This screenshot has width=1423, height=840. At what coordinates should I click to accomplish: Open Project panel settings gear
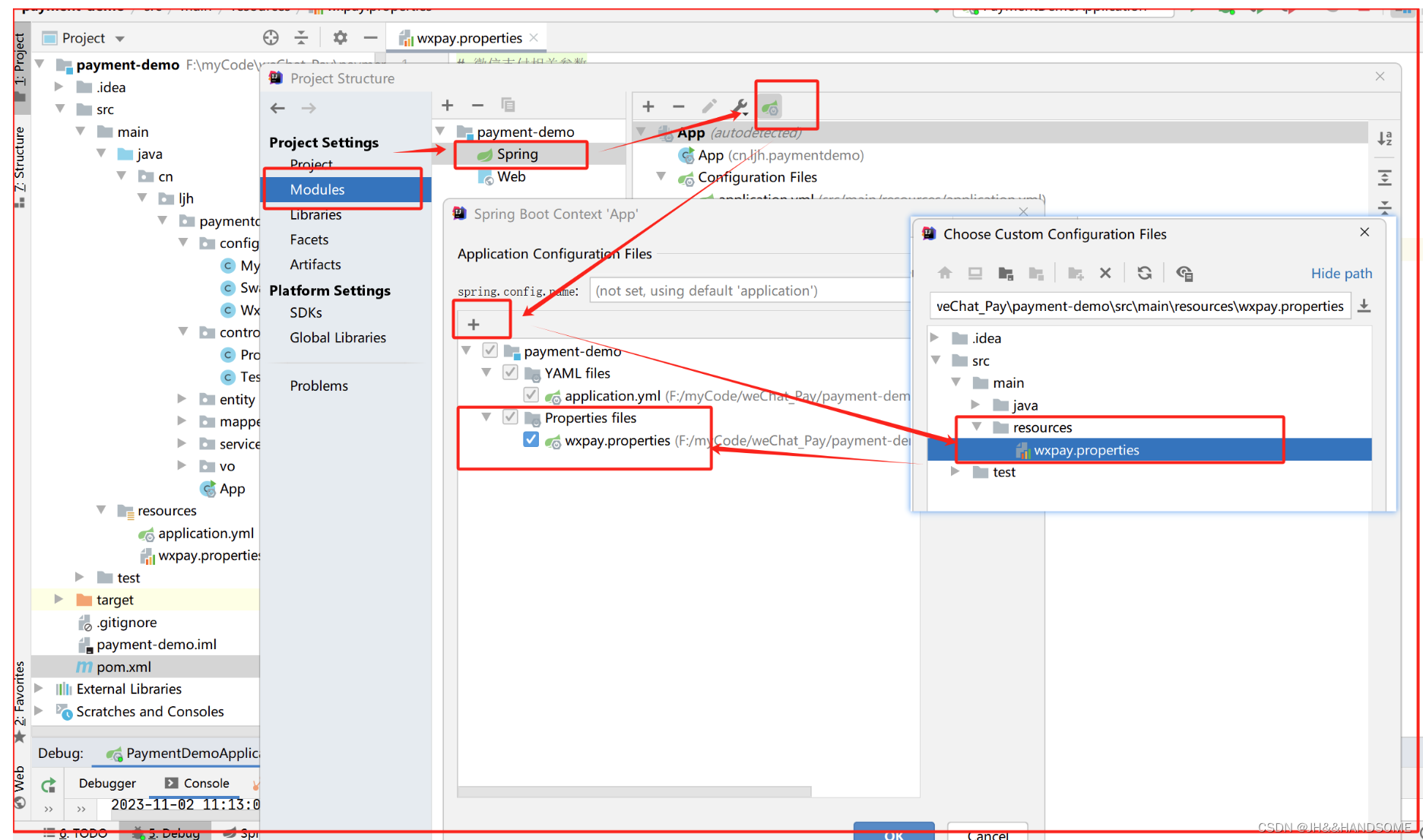[340, 37]
